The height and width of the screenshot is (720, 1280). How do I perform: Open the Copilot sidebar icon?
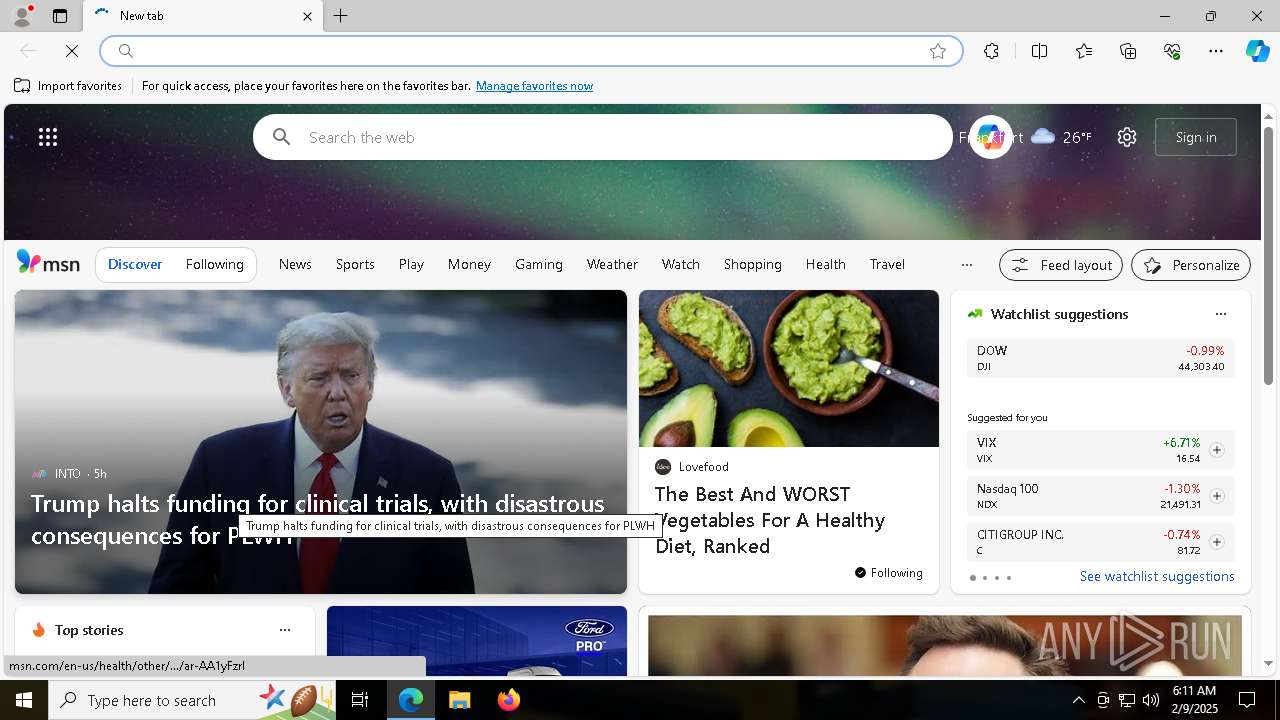click(1257, 51)
